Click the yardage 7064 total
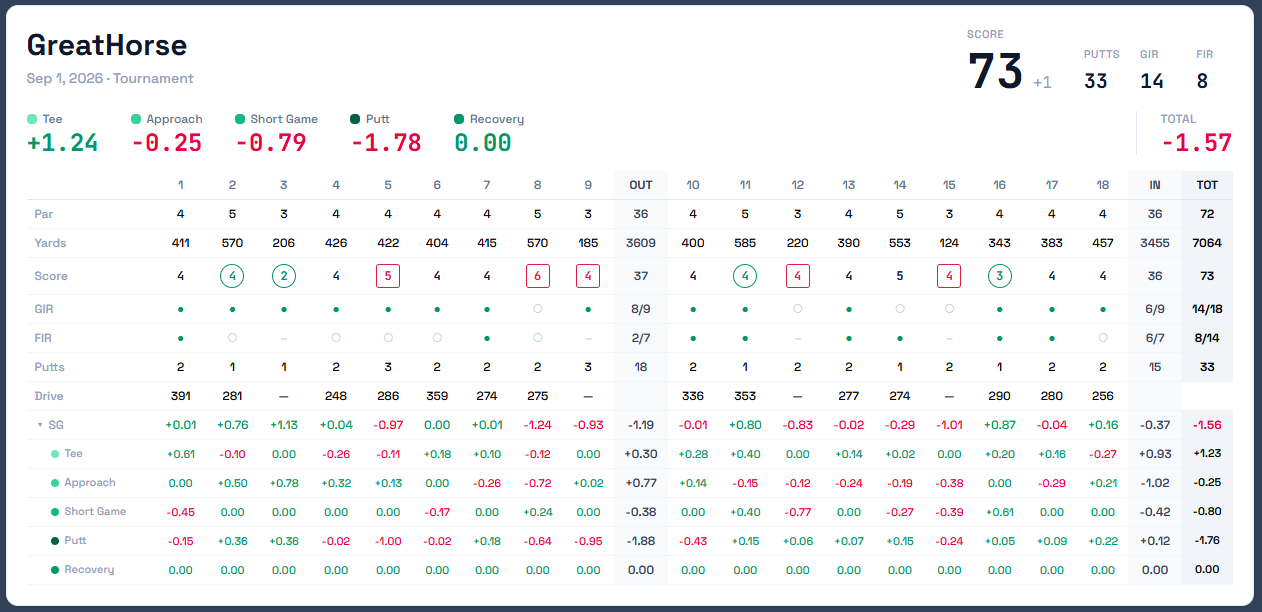Viewport: 1262px width, 612px height. pos(1207,243)
